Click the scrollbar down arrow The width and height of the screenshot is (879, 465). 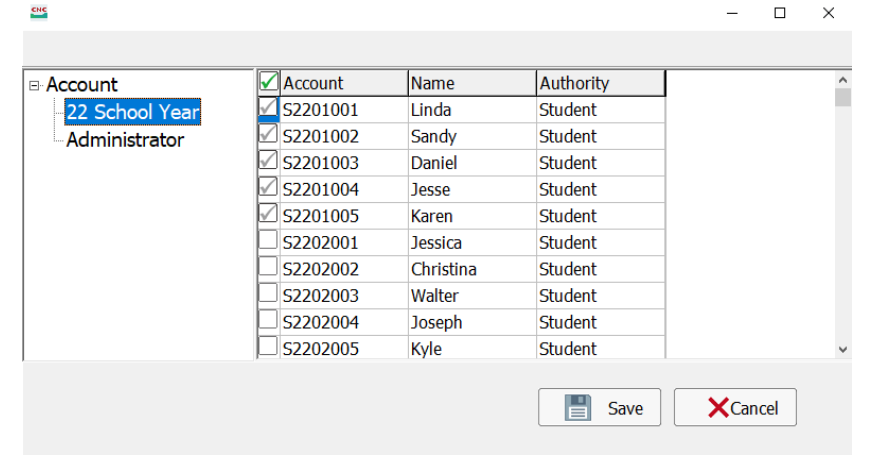(x=843, y=349)
